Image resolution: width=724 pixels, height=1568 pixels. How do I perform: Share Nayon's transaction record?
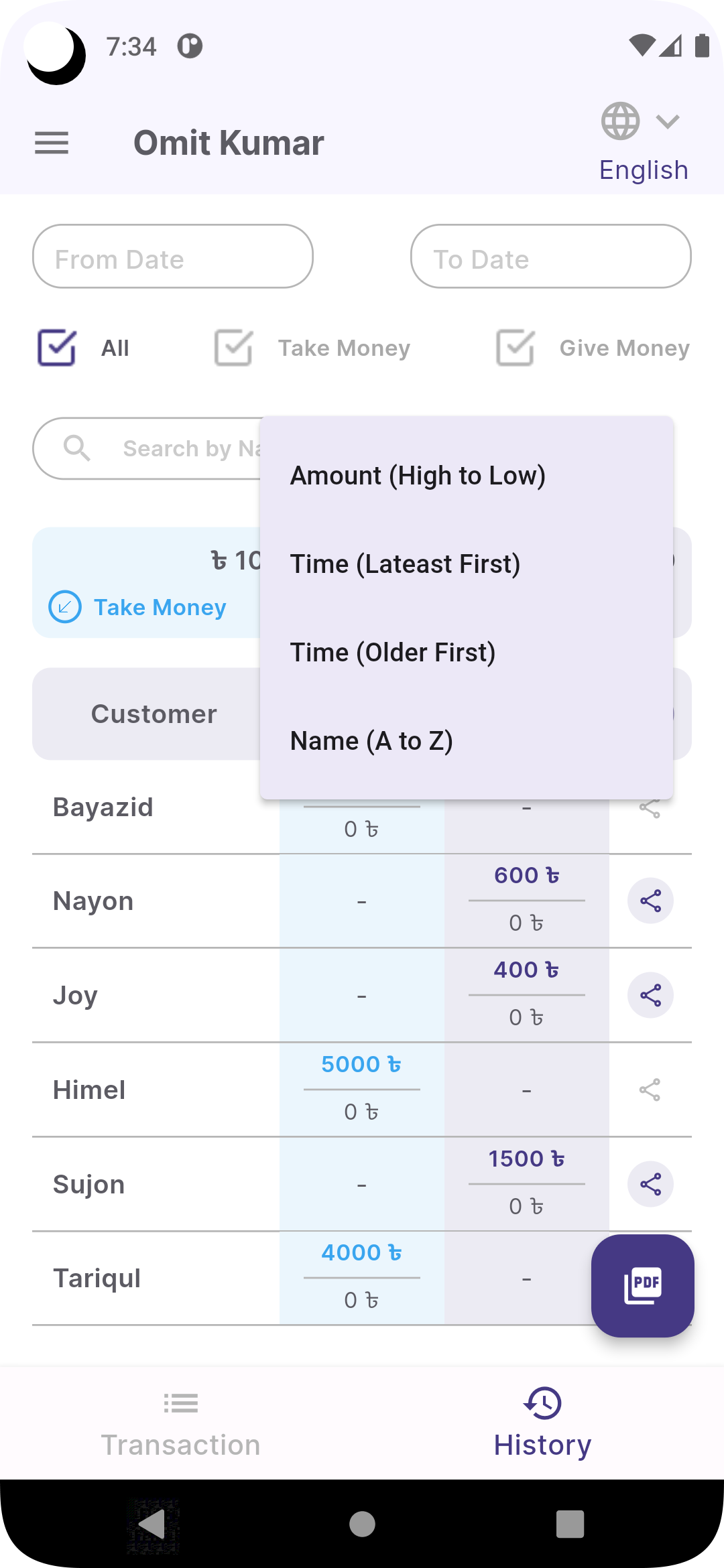tap(650, 901)
